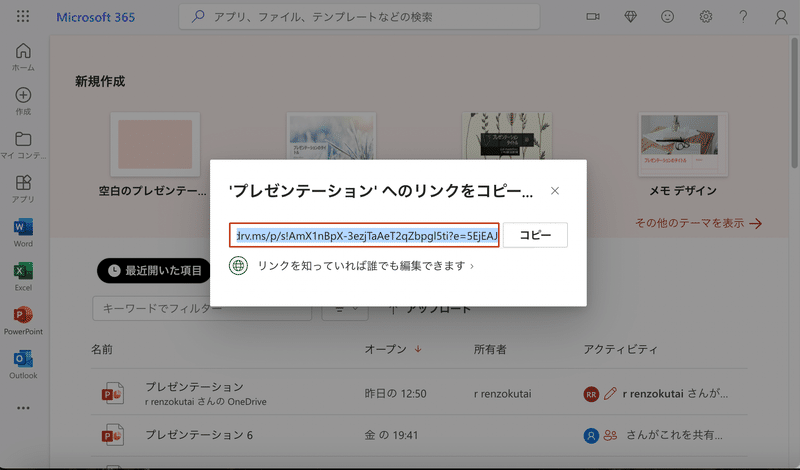The width and height of the screenshot is (800, 470).
Task: Go to ホーム in the sidebar
Action: click(23, 57)
